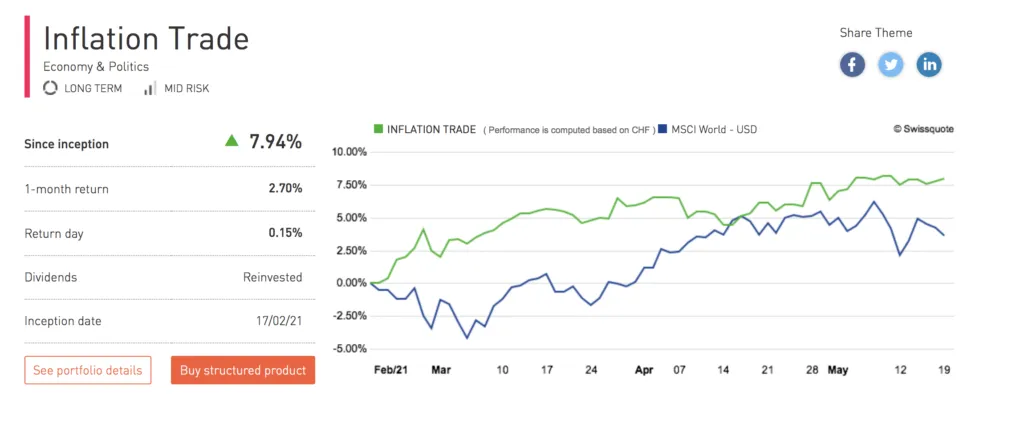Screen dimensions: 1024x428
Task: Share theme on LinkedIn
Action: (x=929, y=65)
